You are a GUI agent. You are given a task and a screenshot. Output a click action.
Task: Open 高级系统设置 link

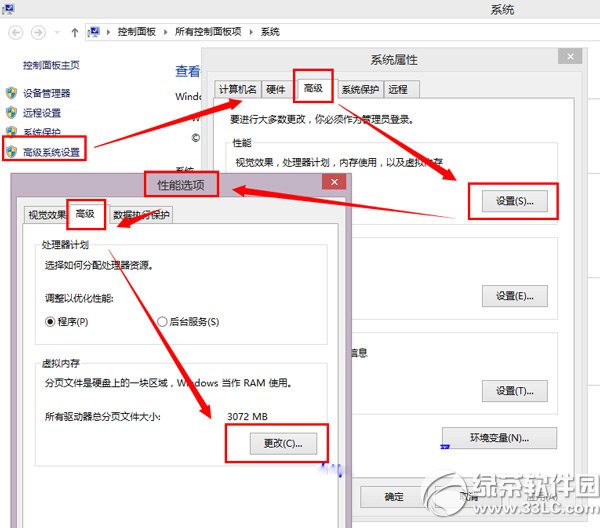51,152
